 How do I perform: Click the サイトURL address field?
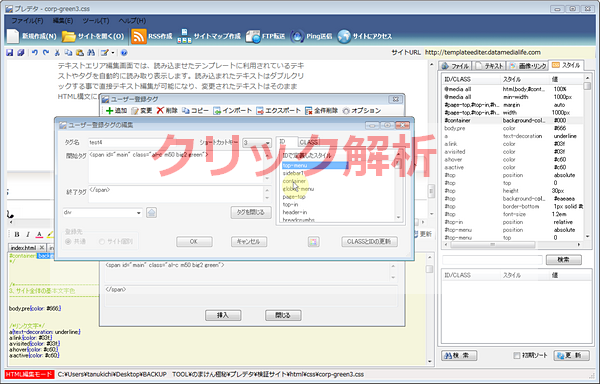pos(508,52)
